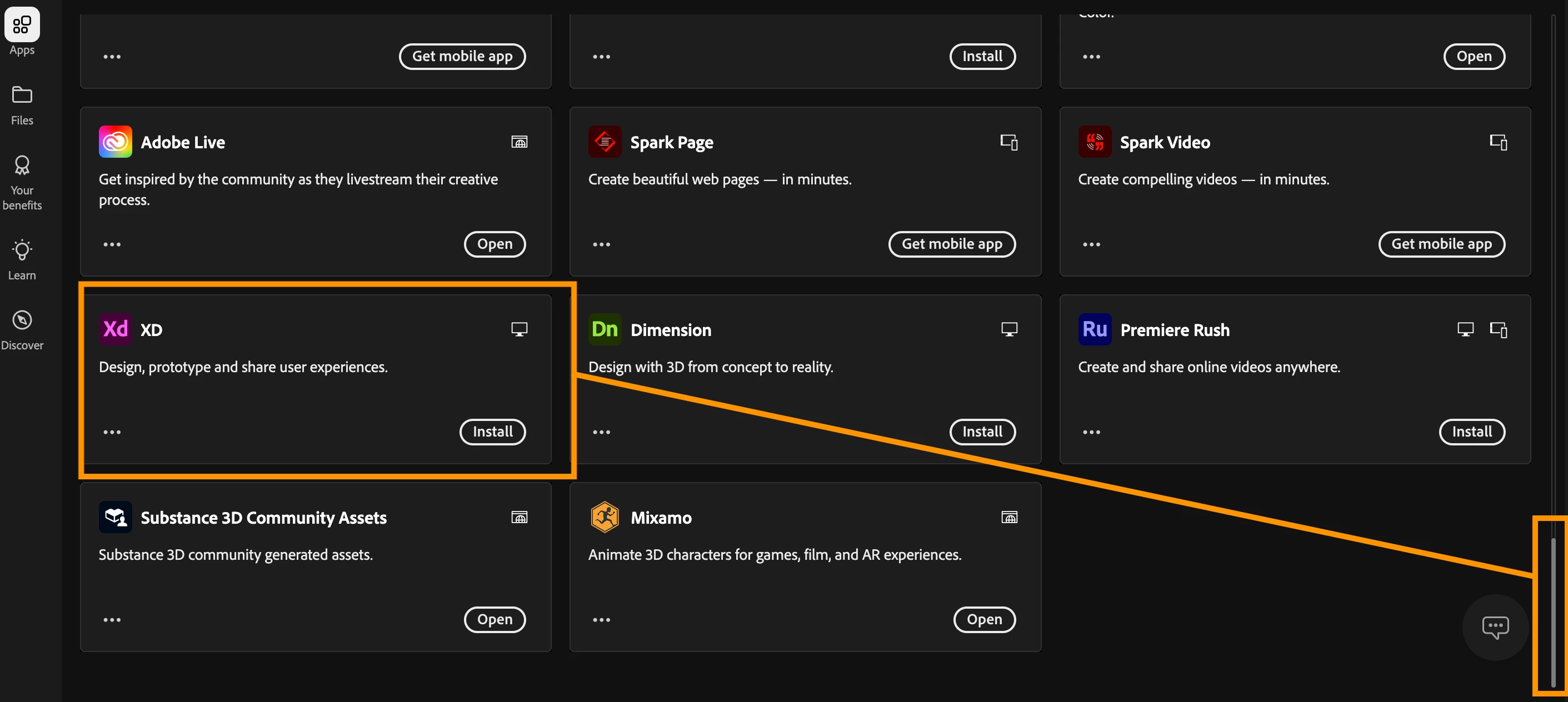Open more options menu for Mixamo

[x=601, y=620]
